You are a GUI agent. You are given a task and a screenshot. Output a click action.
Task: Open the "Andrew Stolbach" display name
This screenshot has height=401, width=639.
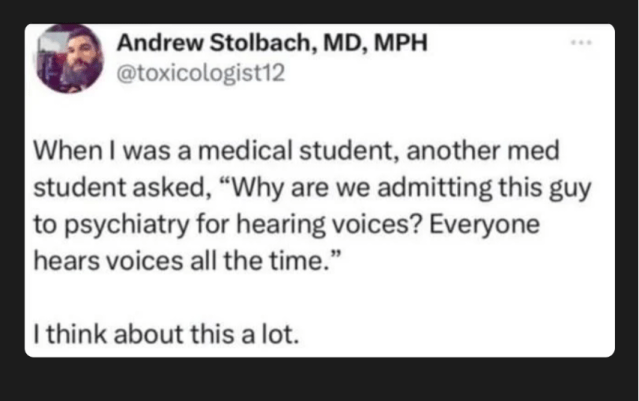pyautogui.click(x=191, y=45)
